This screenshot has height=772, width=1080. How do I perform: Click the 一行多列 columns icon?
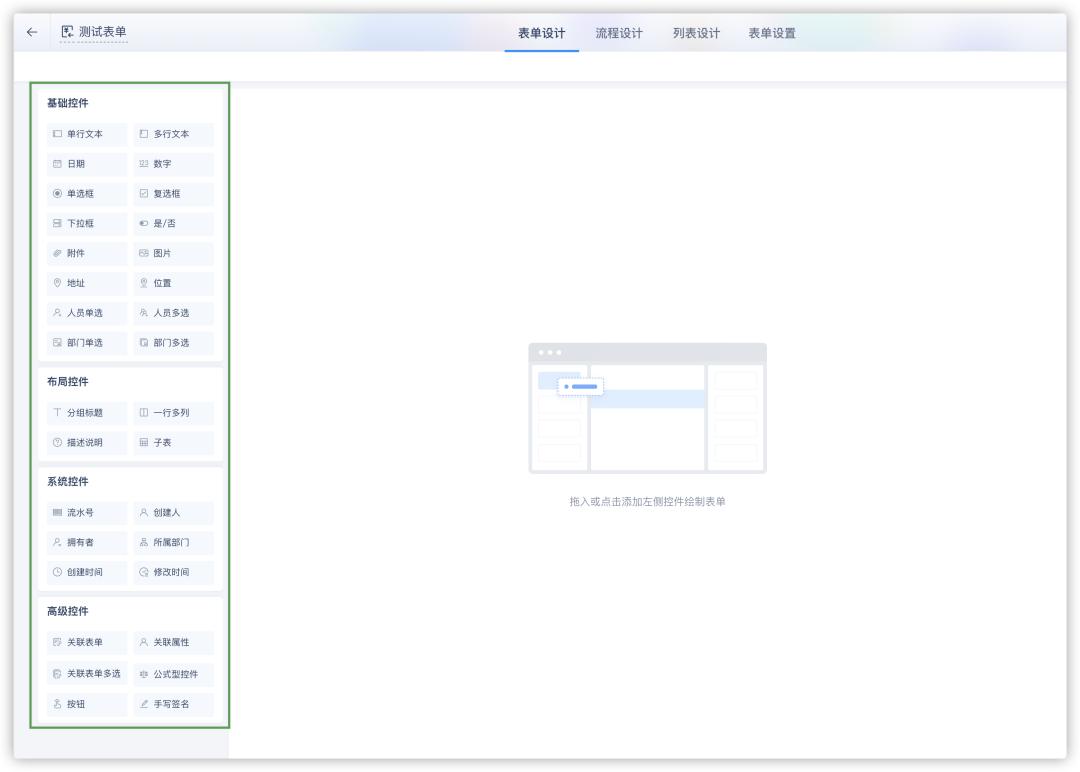point(144,413)
